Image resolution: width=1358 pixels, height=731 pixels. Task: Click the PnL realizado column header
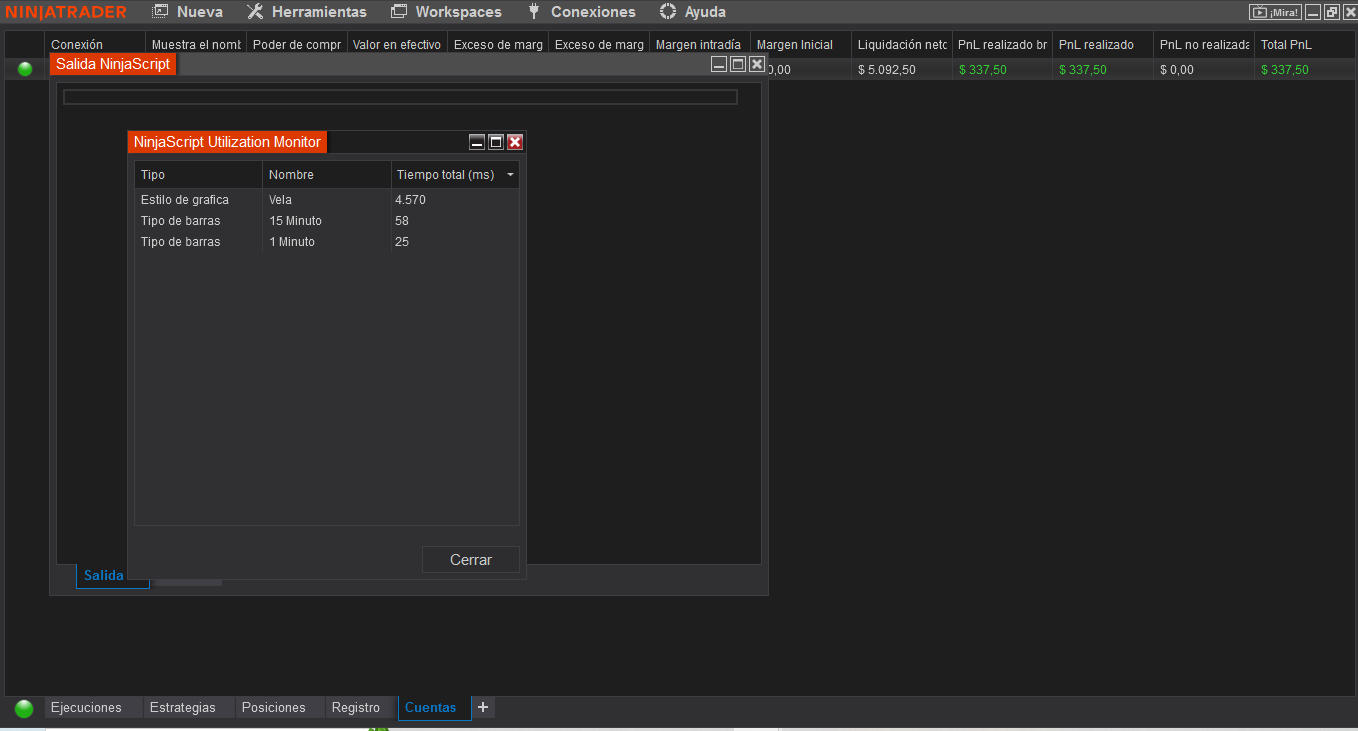(x=1103, y=45)
